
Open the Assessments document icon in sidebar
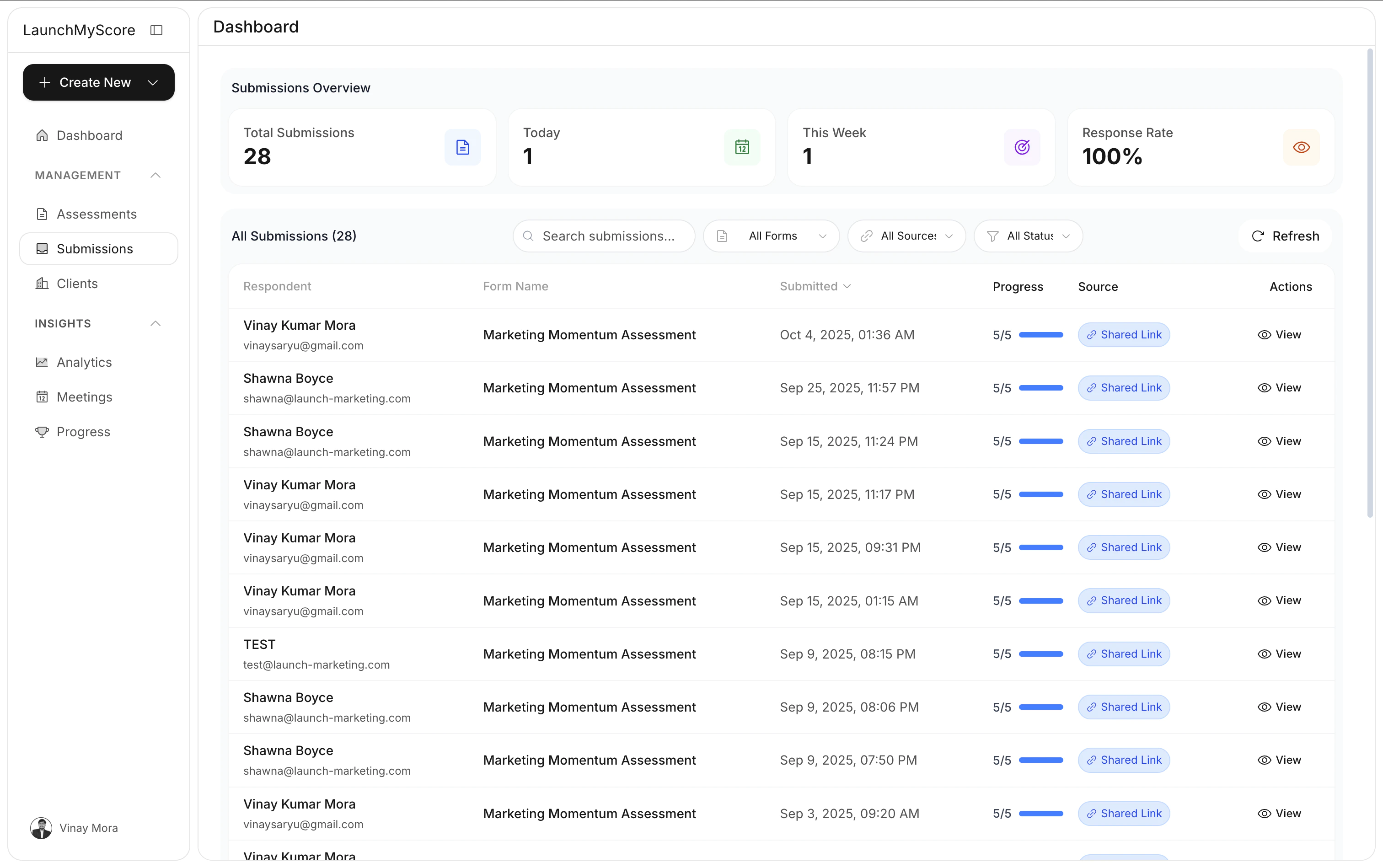[41, 214]
